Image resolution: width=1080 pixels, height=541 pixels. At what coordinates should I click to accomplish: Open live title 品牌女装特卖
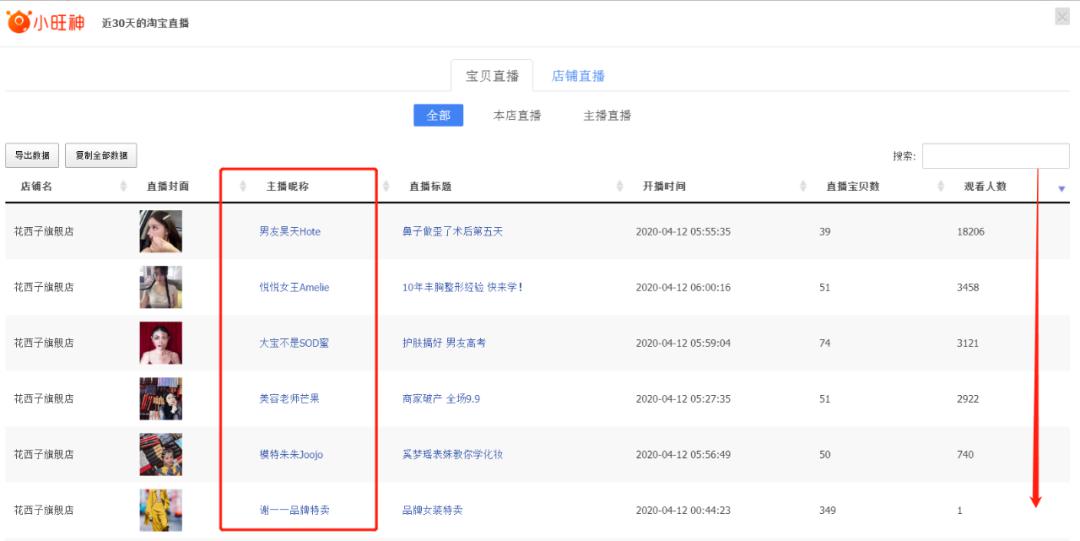coord(433,510)
